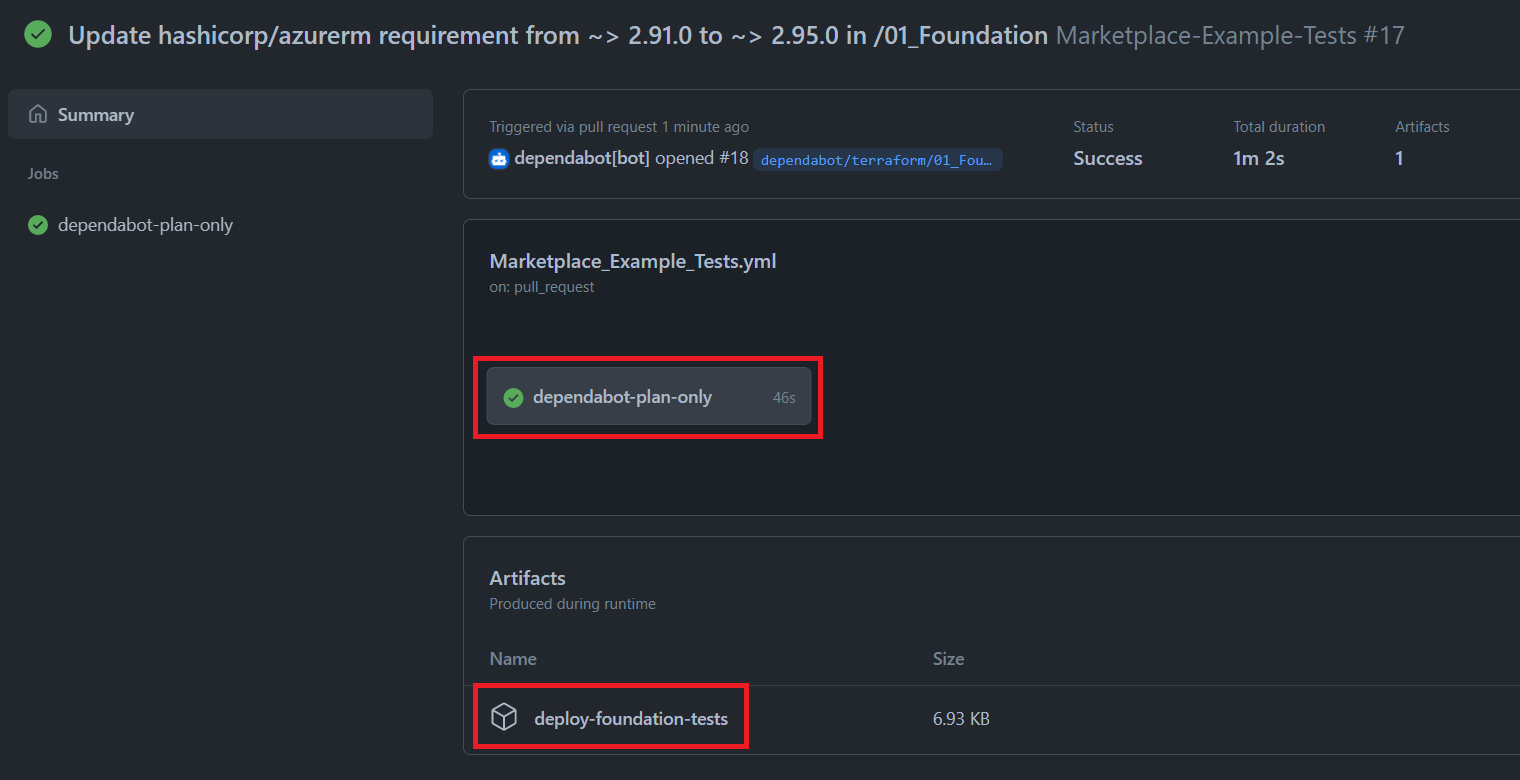Open the dependabot/terraform/01_Fou… branch label
This screenshot has width=1520, height=780.
878,159
